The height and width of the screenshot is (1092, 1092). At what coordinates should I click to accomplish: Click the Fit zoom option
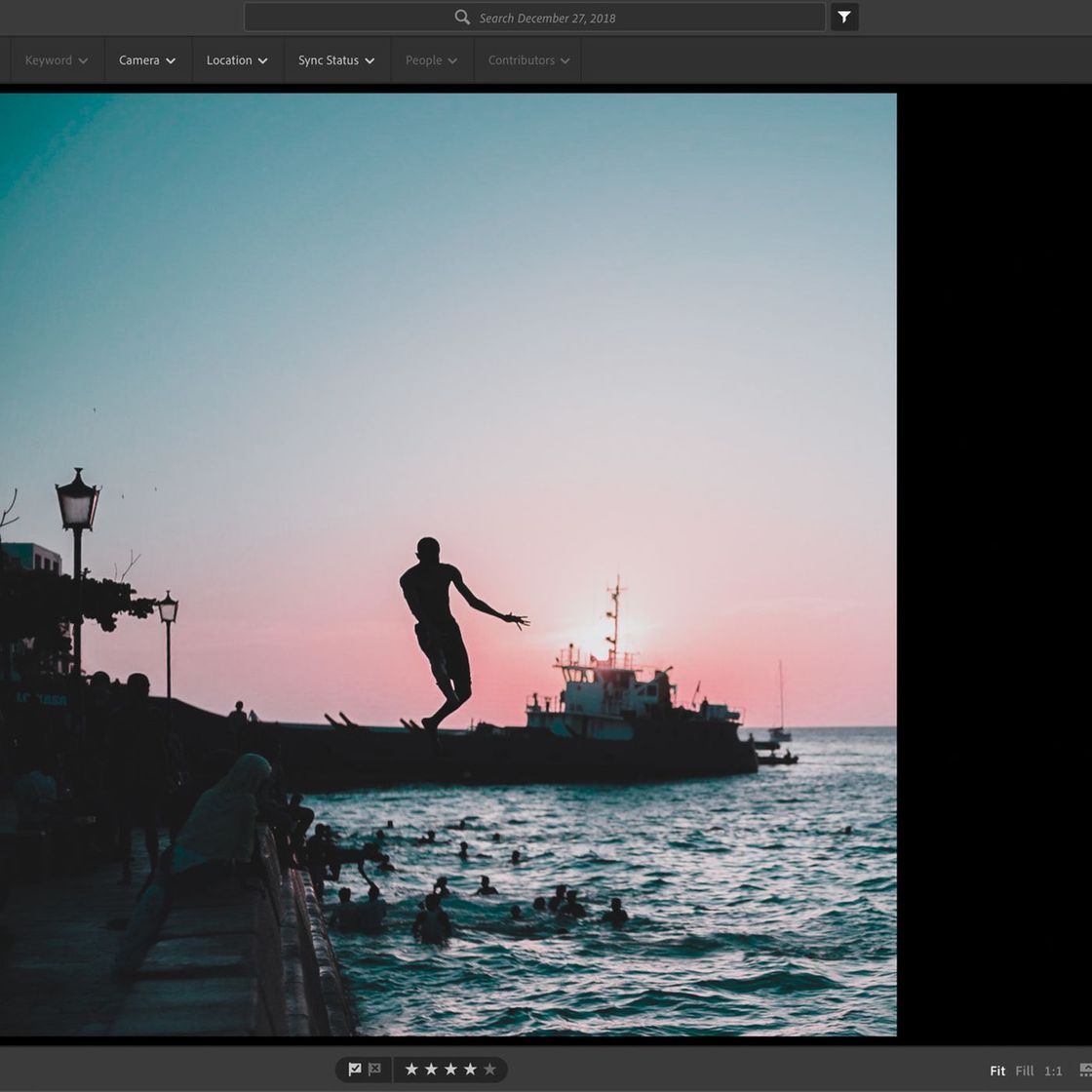(997, 1071)
